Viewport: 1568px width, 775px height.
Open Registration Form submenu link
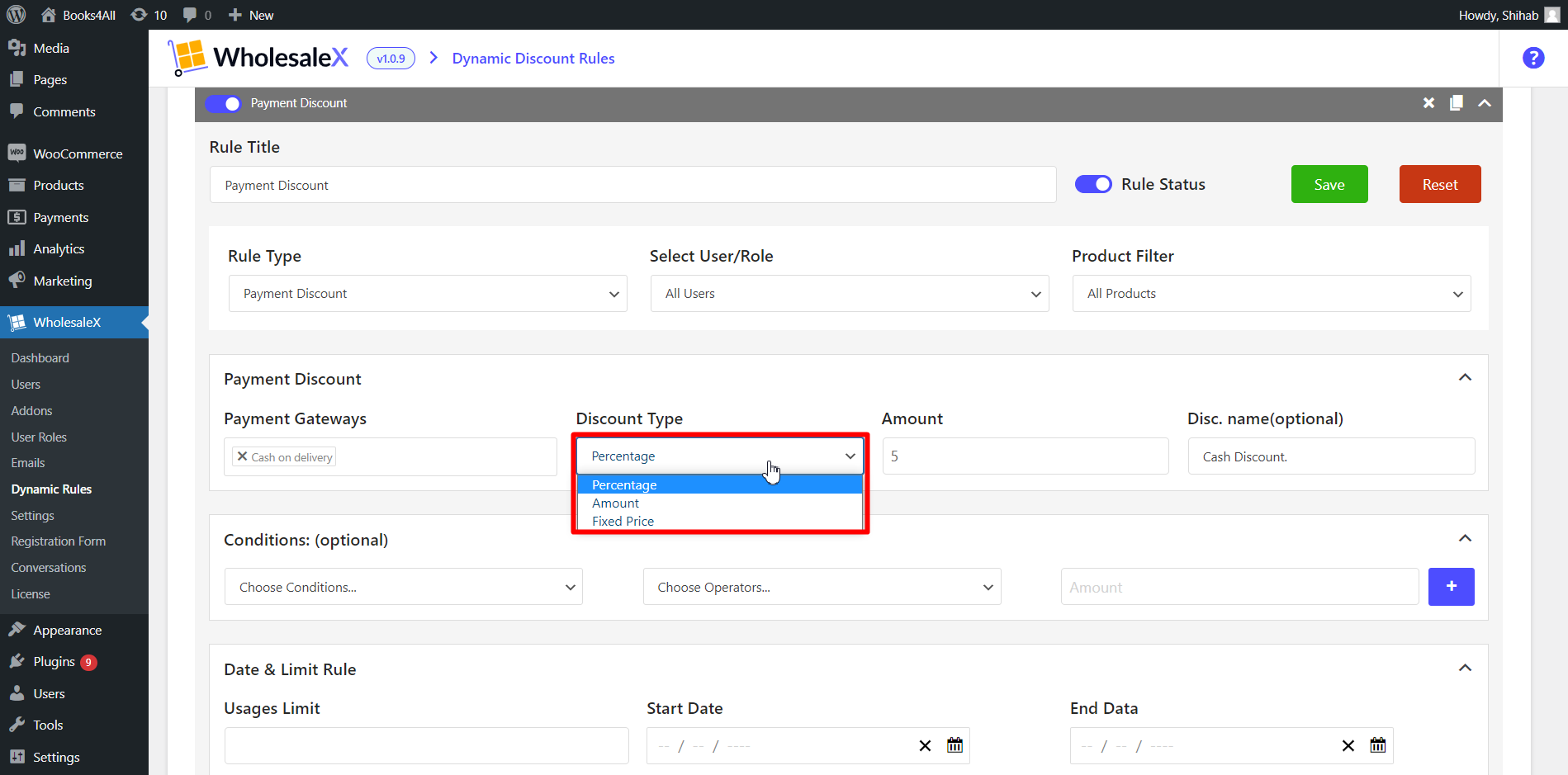pyautogui.click(x=59, y=541)
